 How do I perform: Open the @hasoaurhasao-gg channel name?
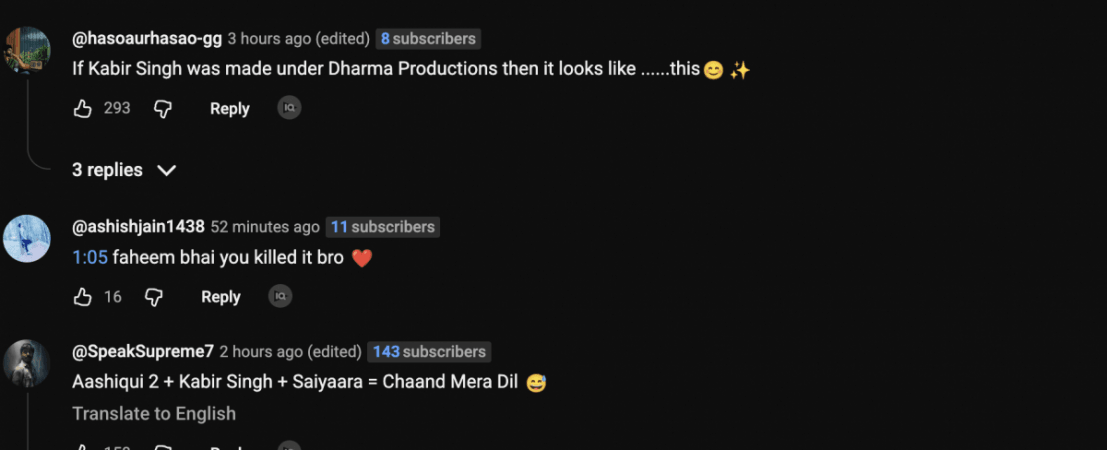pyautogui.click(x=147, y=39)
